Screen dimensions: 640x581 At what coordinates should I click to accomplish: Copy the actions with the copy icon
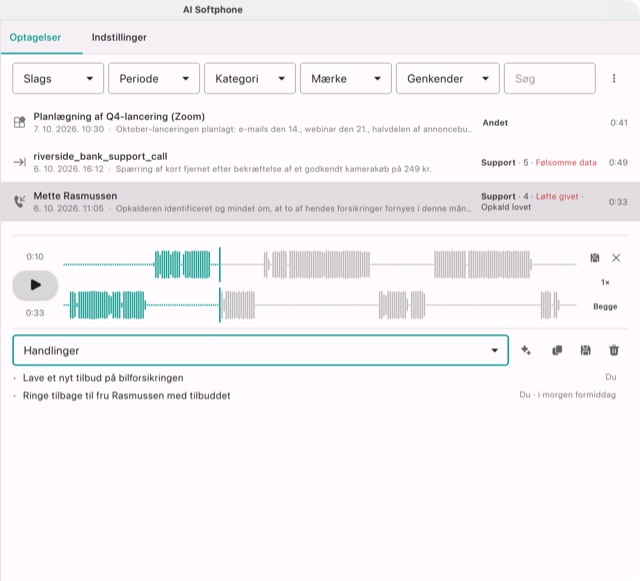tap(557, 350)
